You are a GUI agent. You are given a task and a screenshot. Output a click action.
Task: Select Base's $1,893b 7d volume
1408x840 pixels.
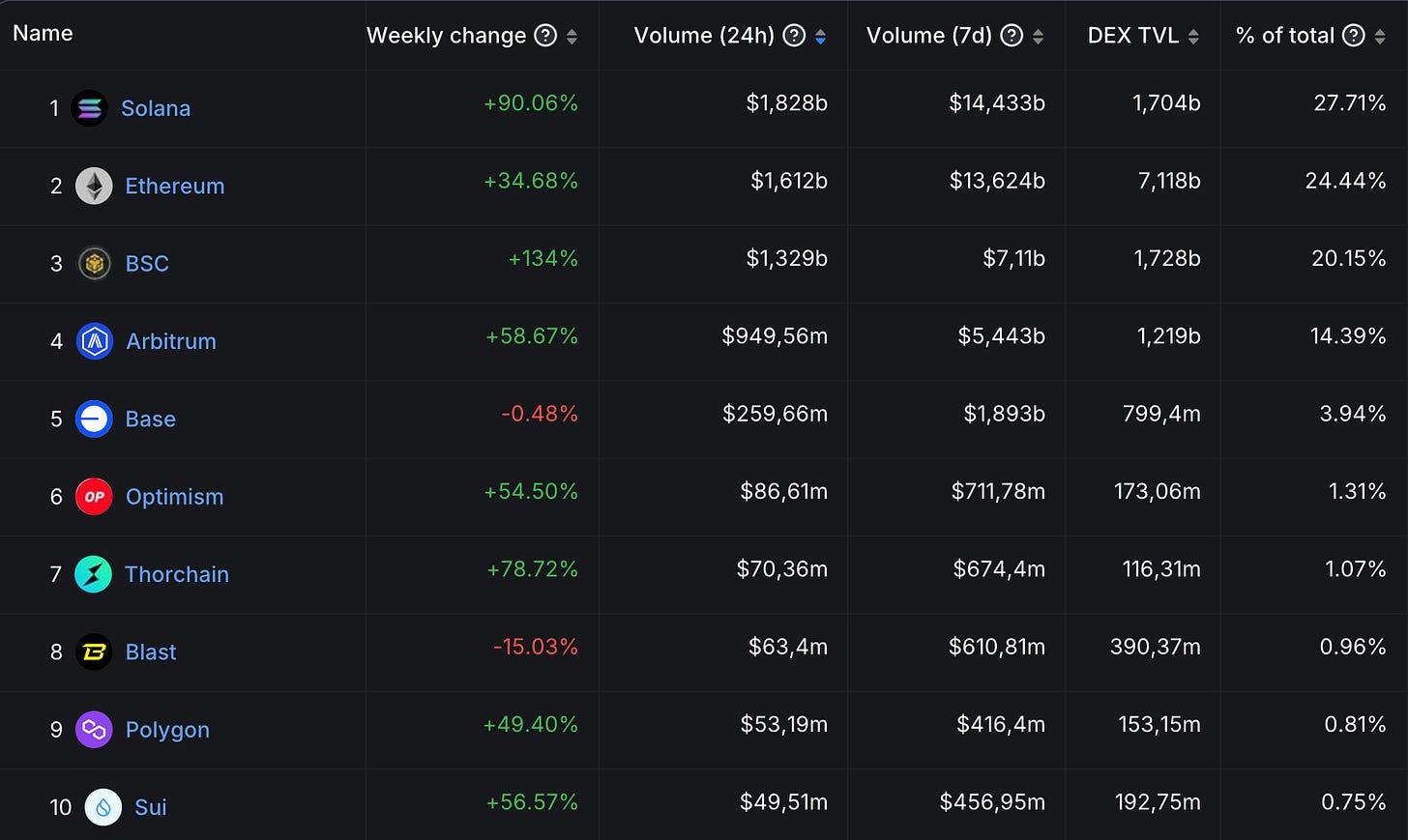[x=1005, y=414]
